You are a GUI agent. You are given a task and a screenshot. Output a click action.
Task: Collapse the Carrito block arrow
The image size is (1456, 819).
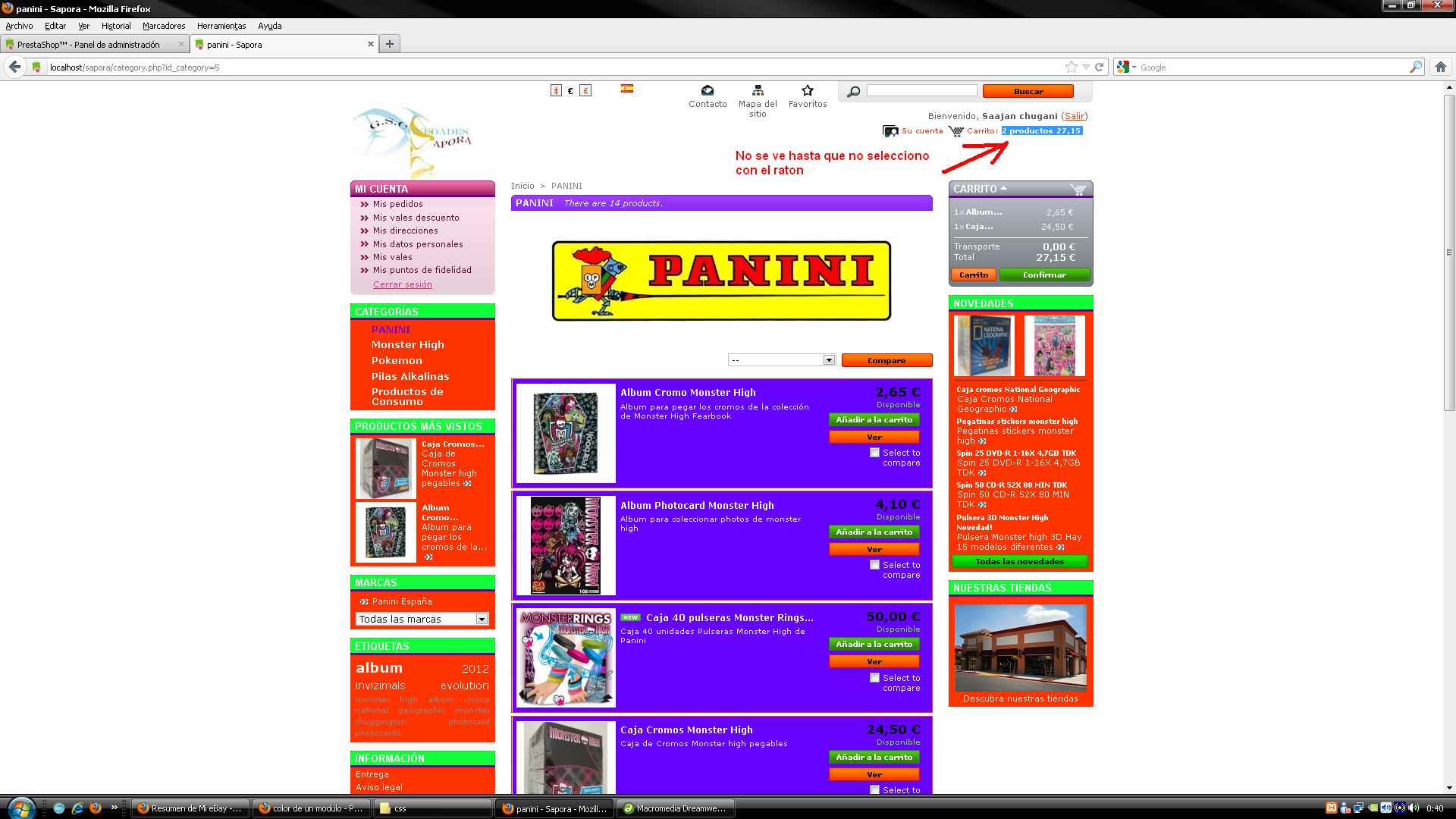pos(1004,188)
